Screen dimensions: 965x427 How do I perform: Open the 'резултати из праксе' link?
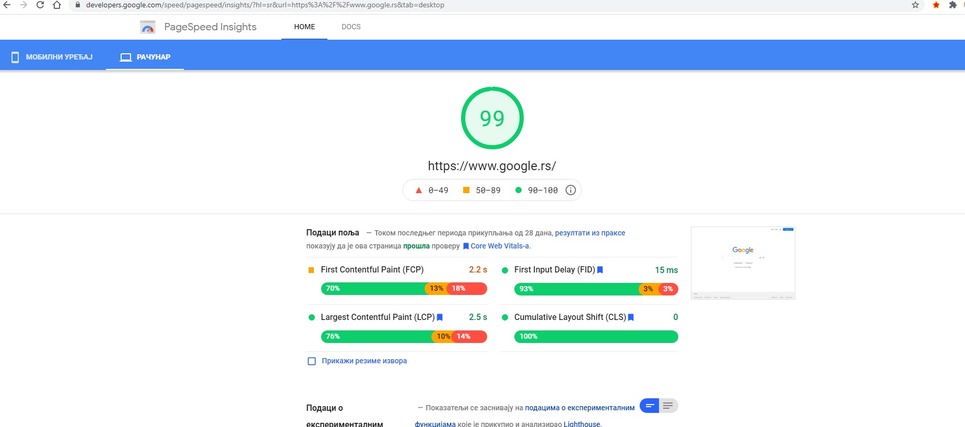[590, 233]
